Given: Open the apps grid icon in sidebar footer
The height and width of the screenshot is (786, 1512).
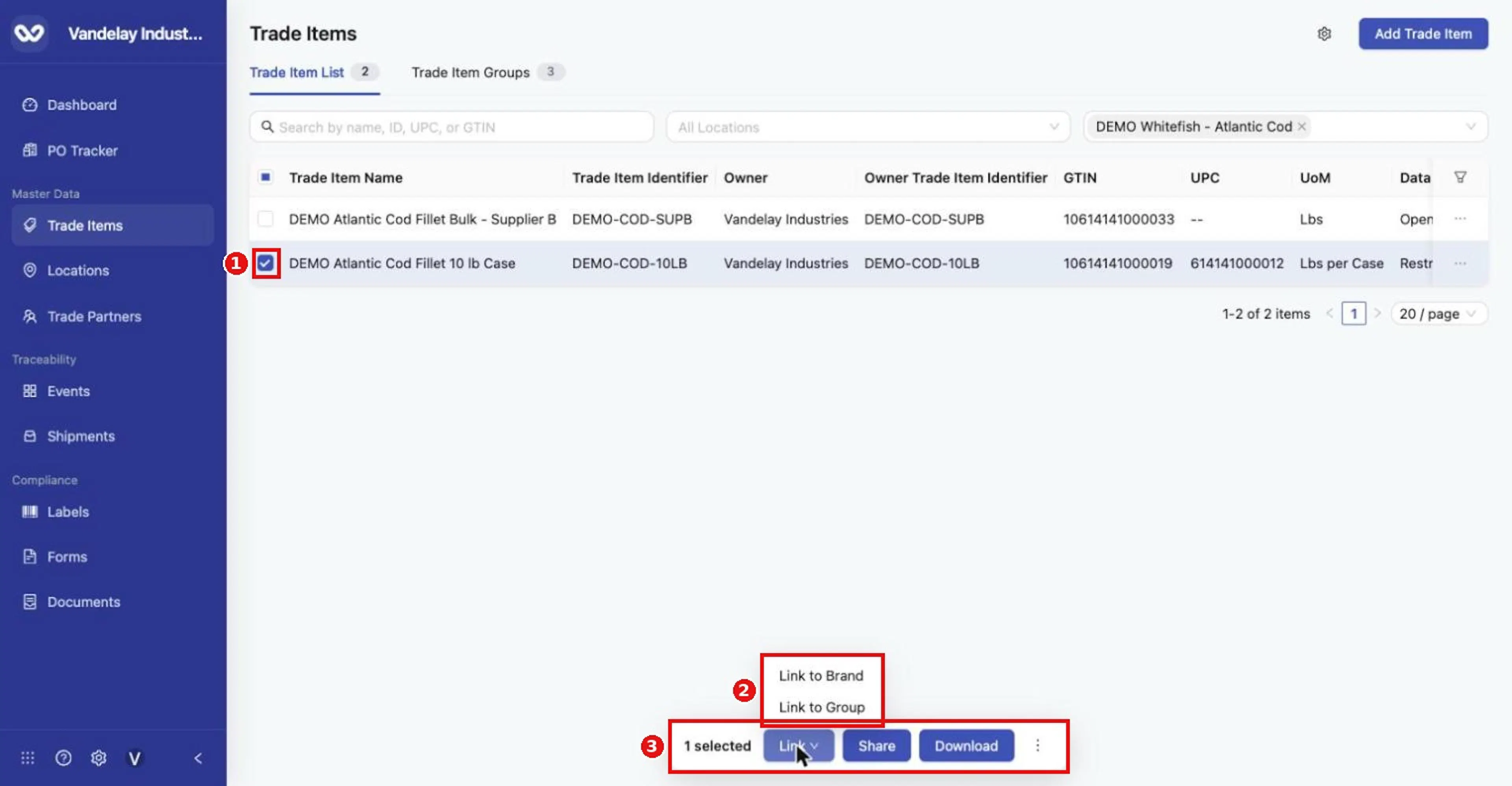Looking at the screenshot, I should click(28, 758).
